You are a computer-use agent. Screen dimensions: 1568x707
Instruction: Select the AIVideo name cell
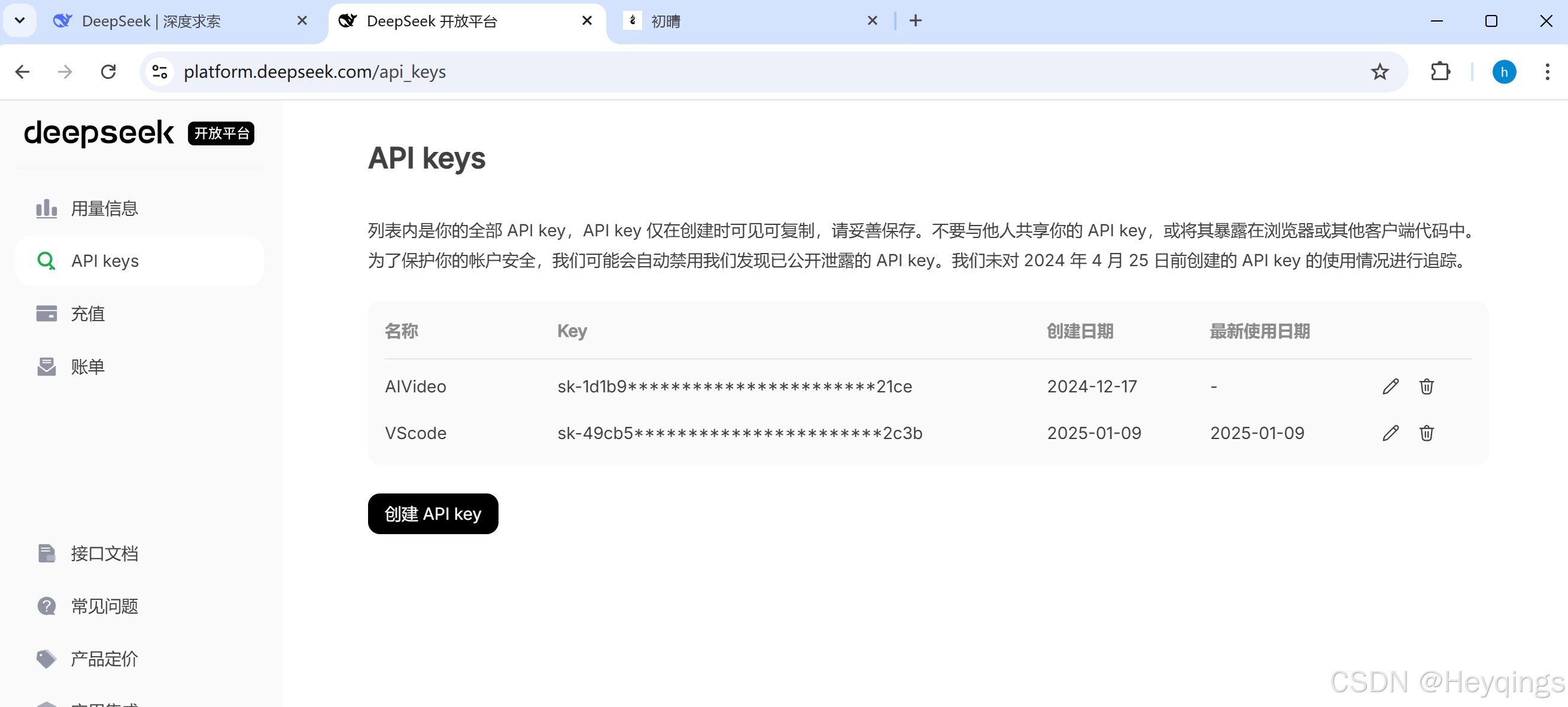pyautogui.click(x=415, y=386)
